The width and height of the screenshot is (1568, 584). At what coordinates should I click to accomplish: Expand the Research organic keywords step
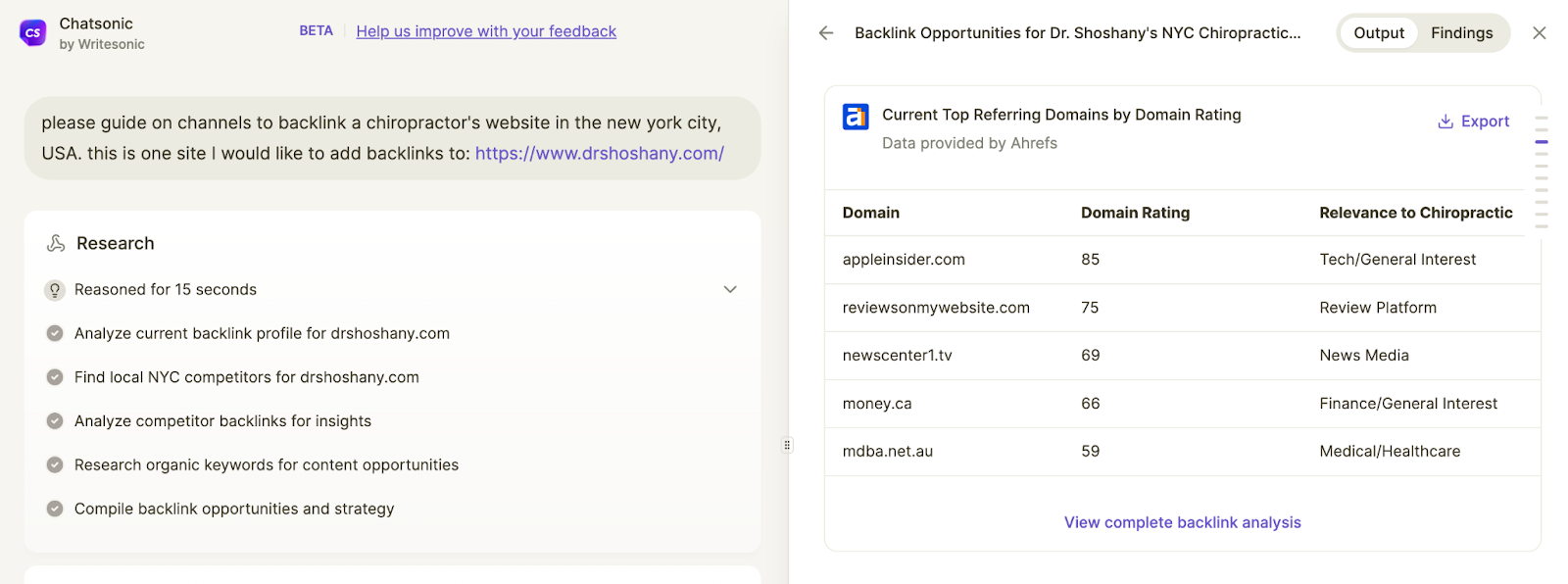click(266, 465)
